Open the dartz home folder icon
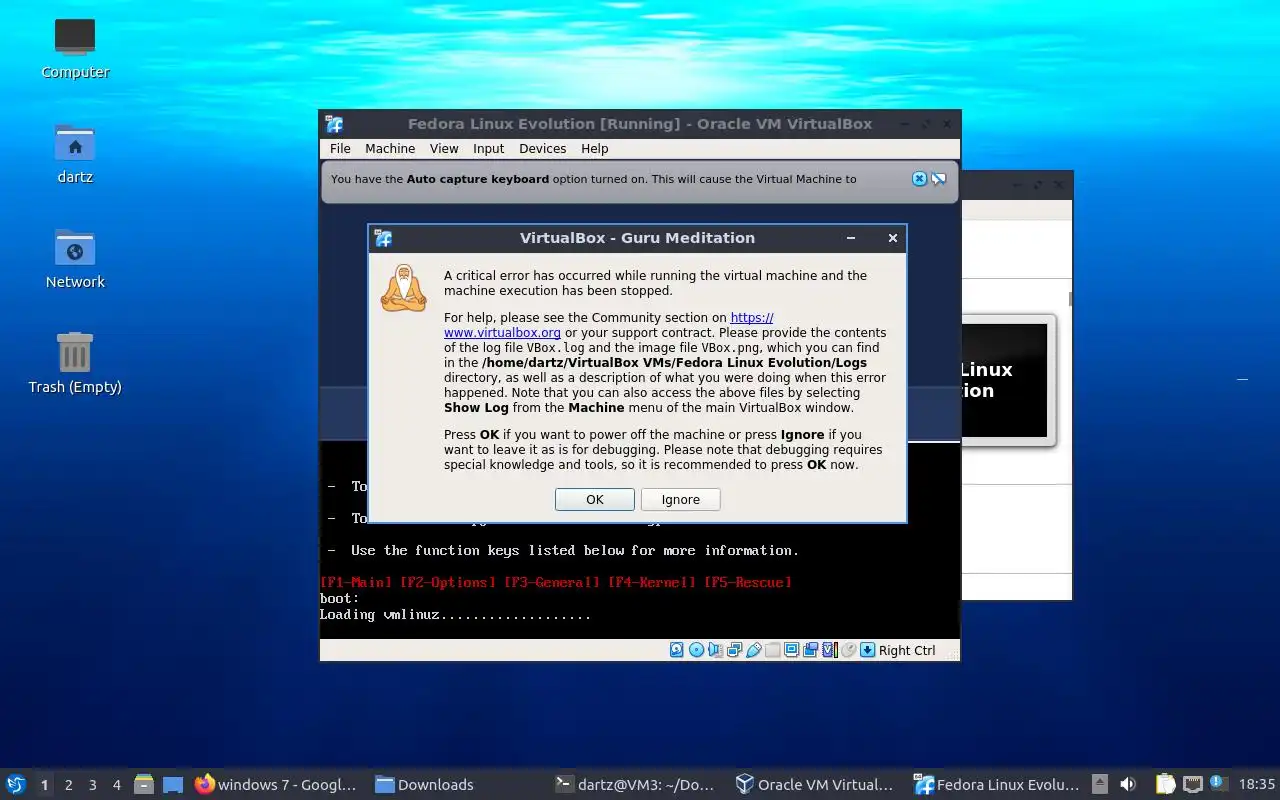The height and width of the screenshot is (800, 1280). pos(75,153)
